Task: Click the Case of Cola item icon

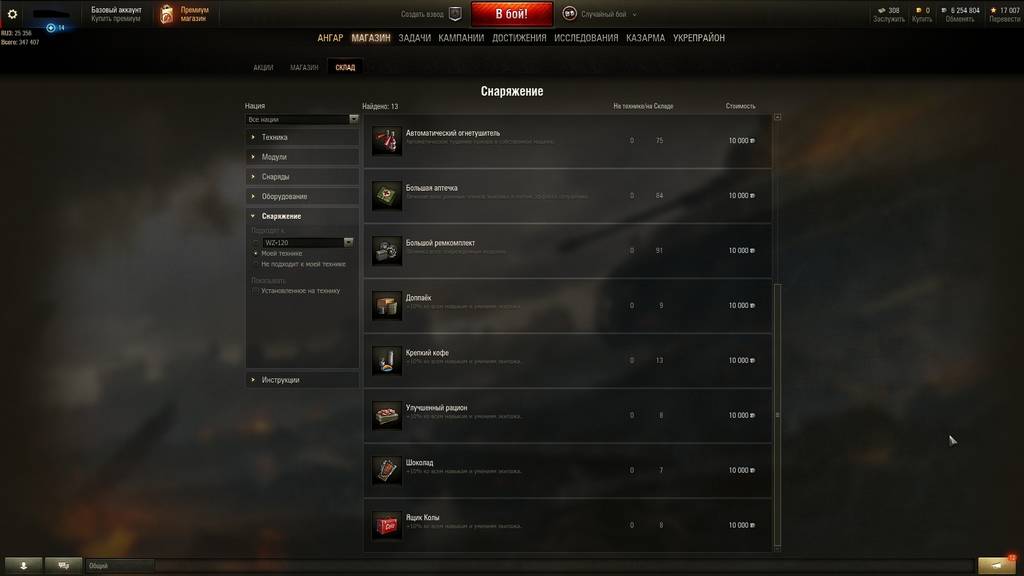Action: 387,525
